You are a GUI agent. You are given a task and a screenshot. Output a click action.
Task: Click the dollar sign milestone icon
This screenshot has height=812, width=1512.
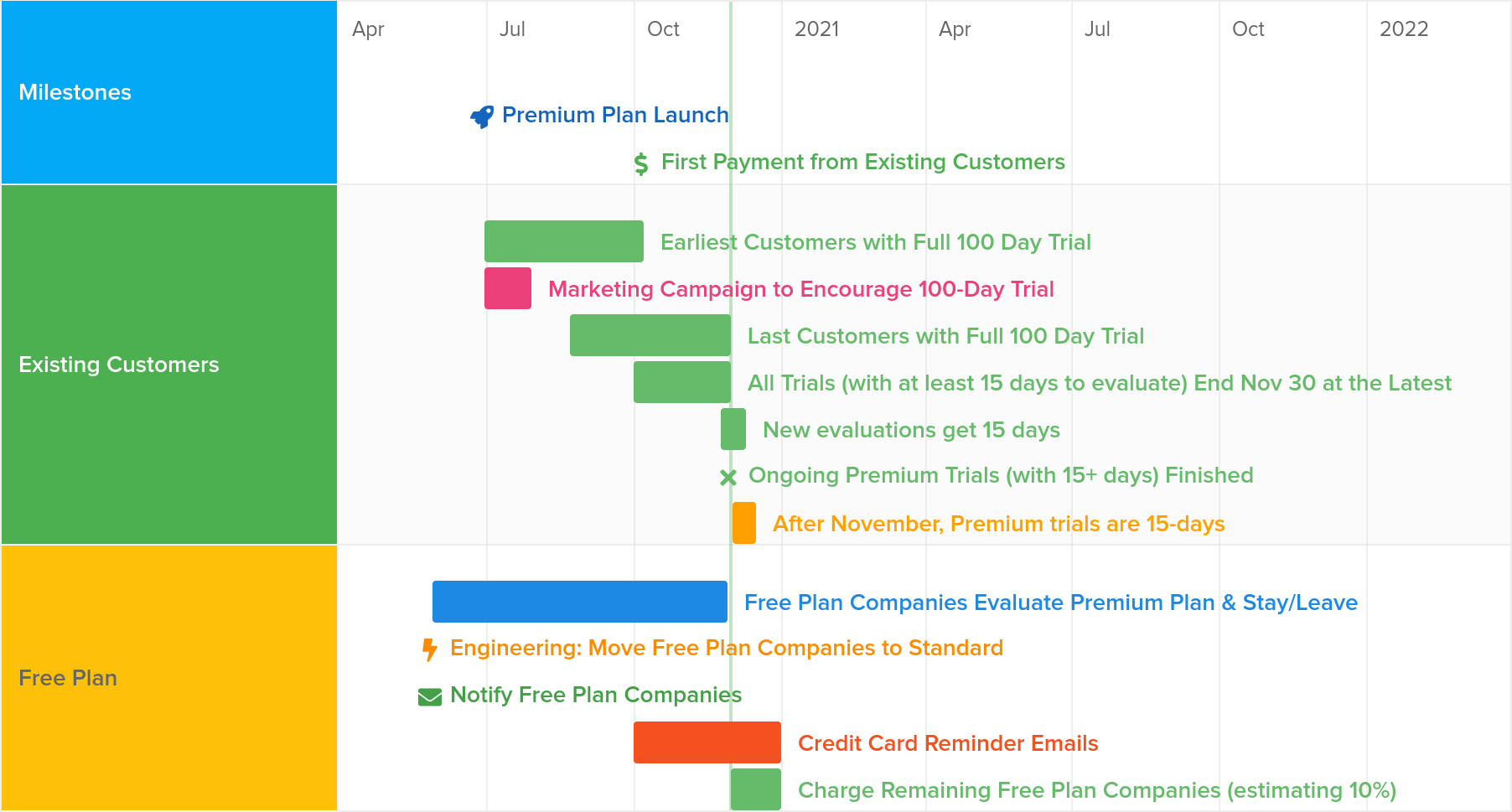click(x=641, y=163)
